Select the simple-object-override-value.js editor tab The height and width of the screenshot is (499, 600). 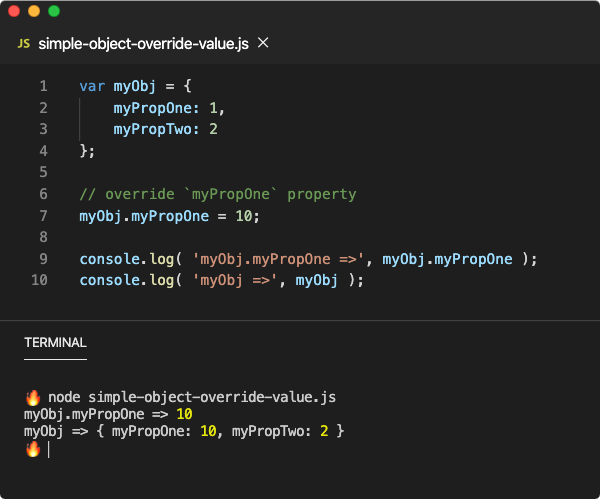click(143, 44)
